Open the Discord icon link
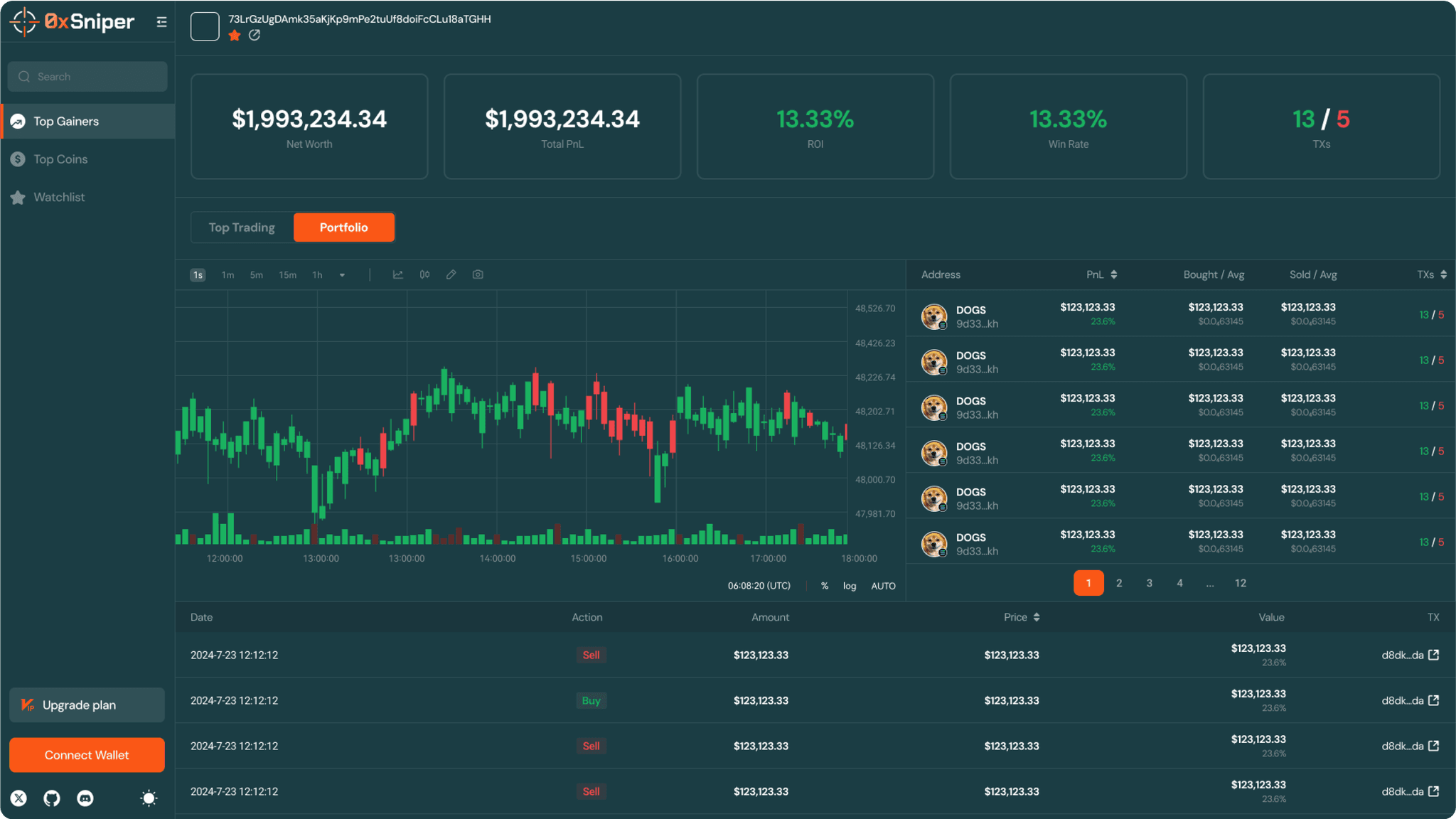Viewport: 1456px width, 819px height. point(85,798)
